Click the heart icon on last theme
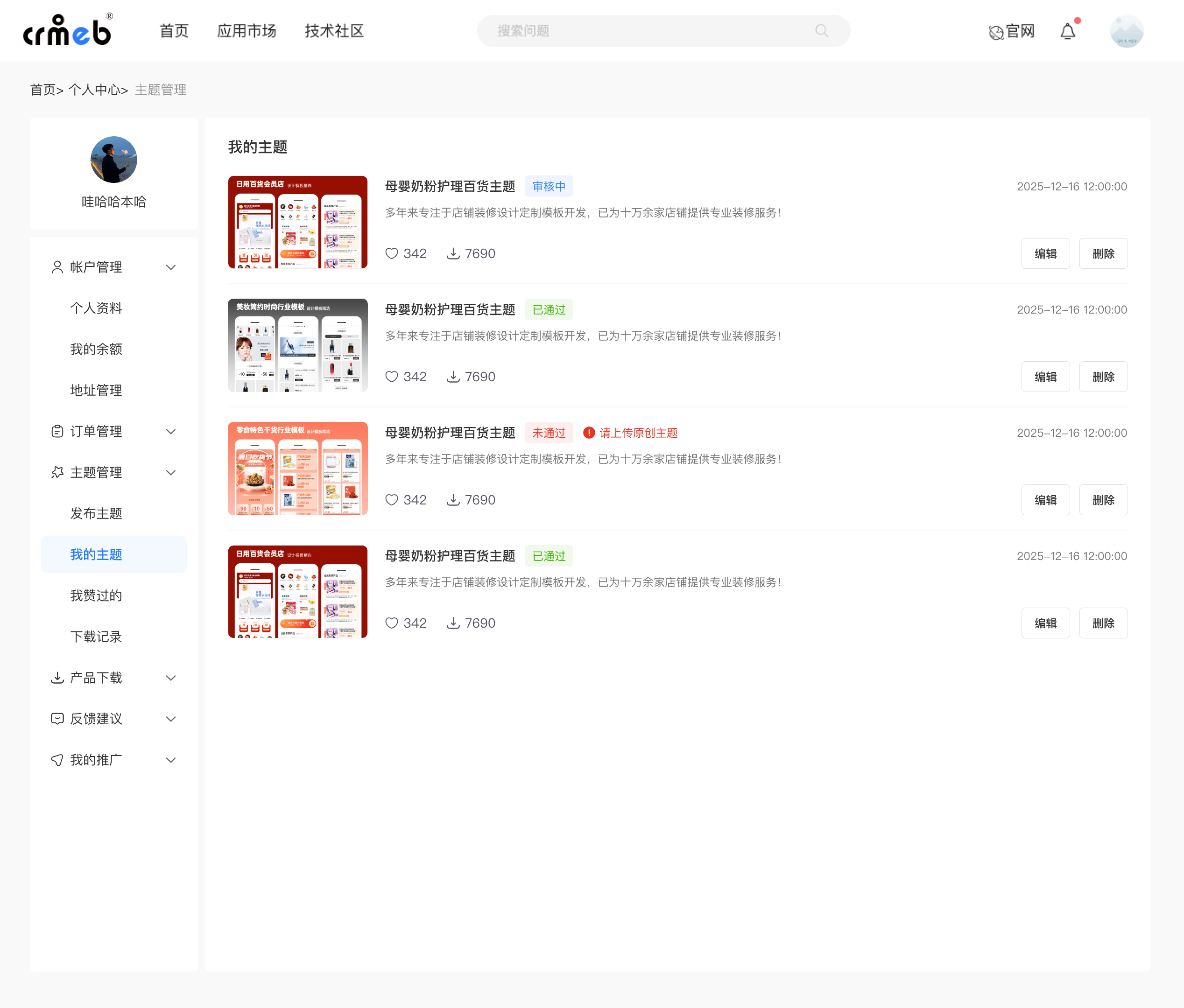This screenshot has width=1184, height=1008. (391, 623)
